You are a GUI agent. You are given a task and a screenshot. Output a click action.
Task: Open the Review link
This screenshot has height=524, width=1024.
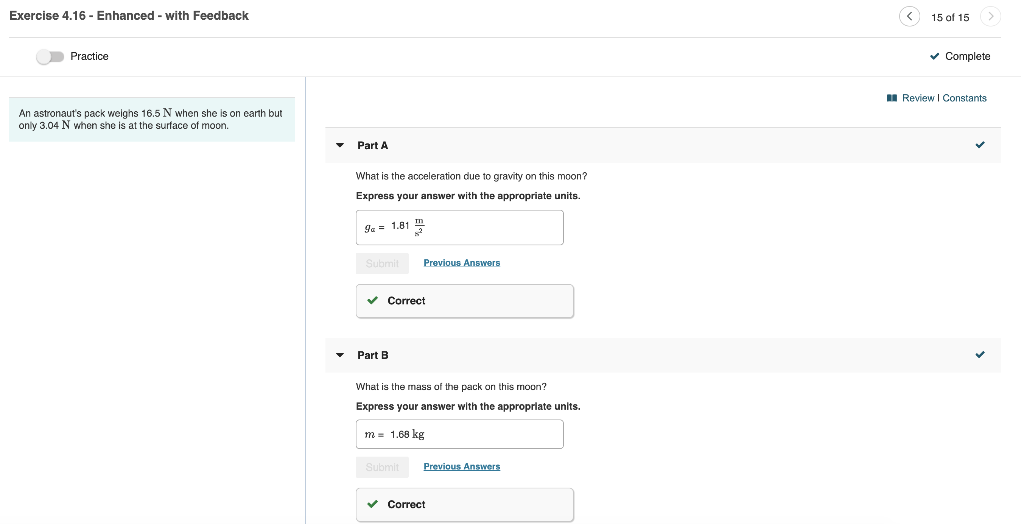(918, 98)
